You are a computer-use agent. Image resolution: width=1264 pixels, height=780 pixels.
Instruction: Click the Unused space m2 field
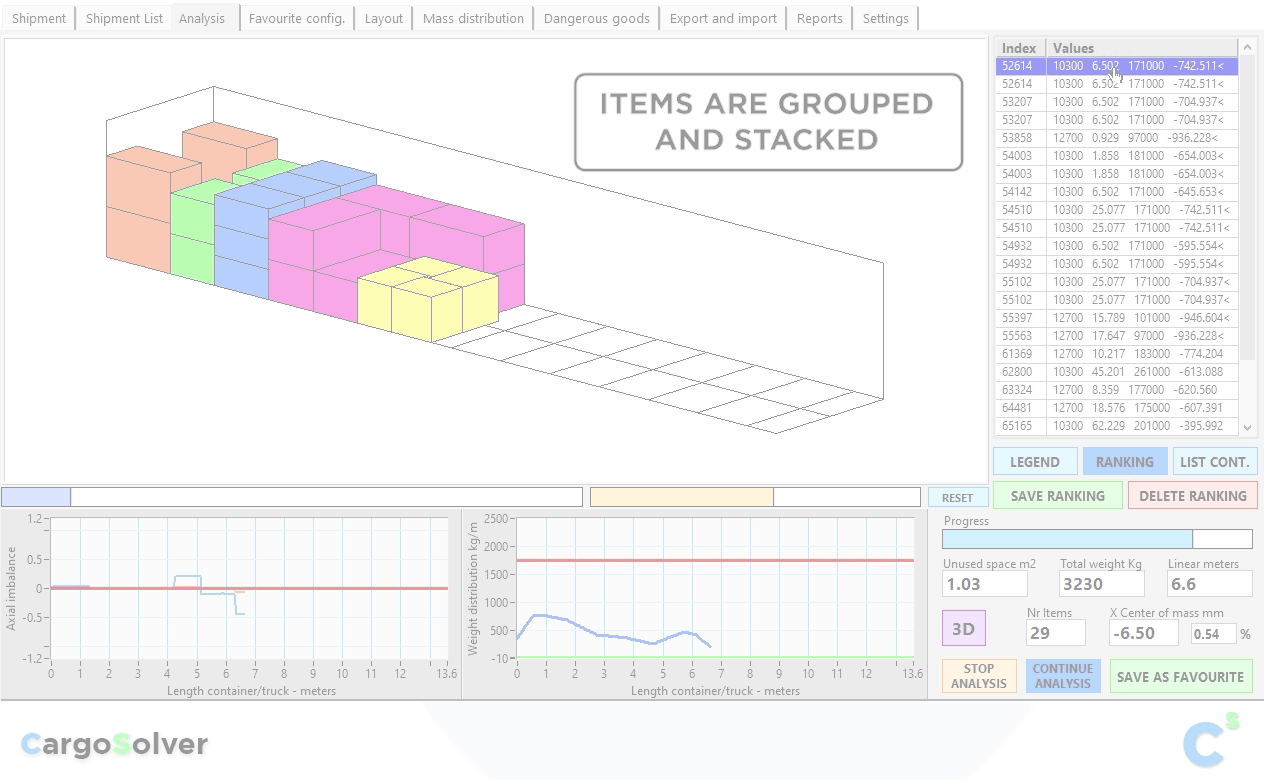(984, 584)
